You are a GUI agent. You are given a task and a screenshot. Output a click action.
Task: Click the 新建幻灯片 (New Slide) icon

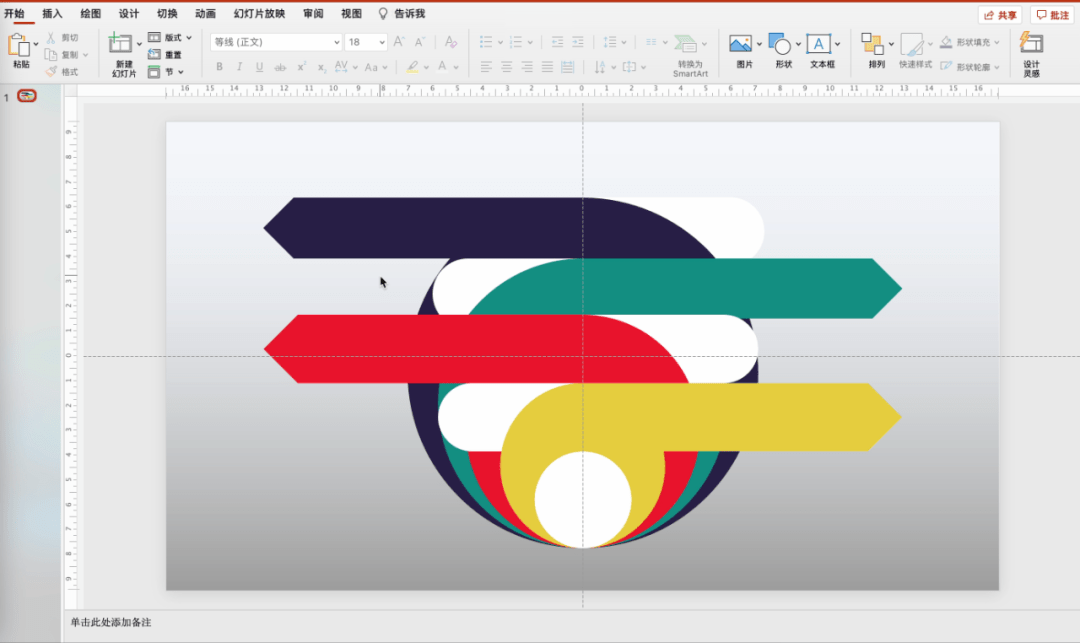[x=121, y=44]
